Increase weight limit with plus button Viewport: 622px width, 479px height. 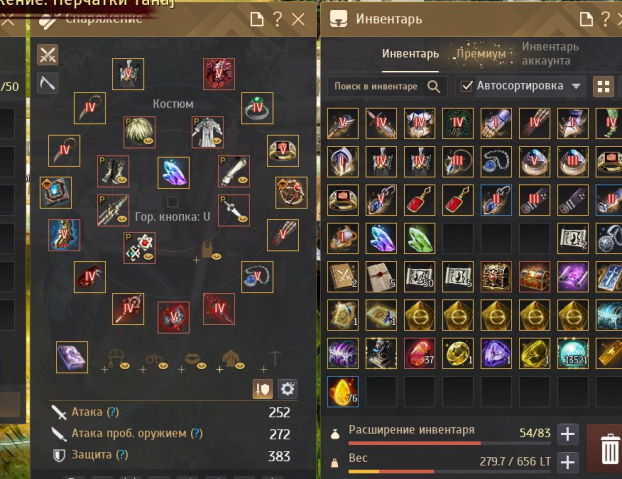click(x=567, y=462)
